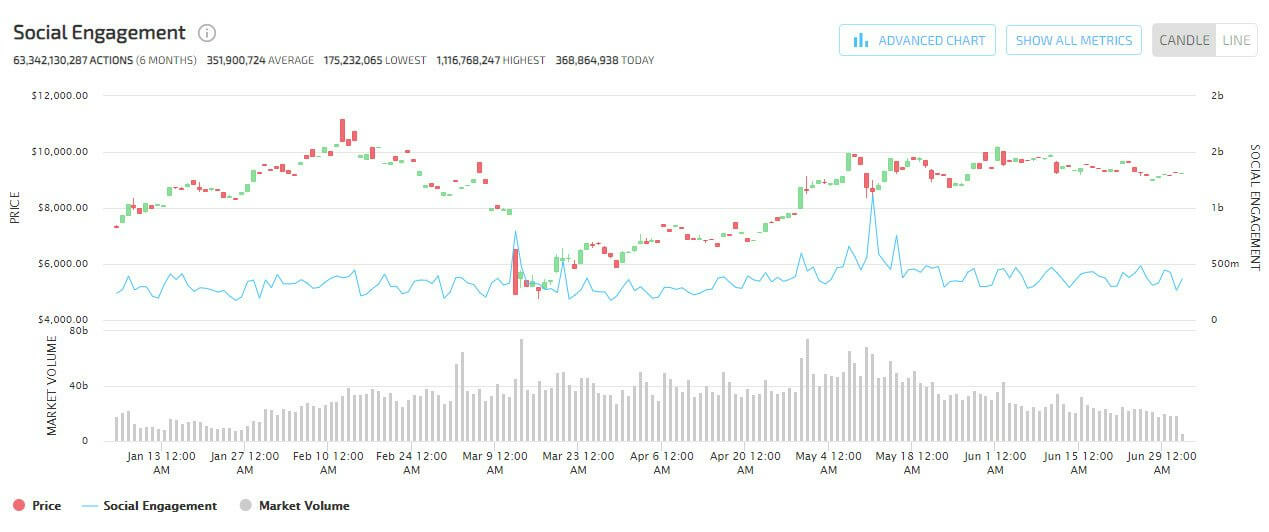Click the $4,000.00 price axis label
The height and width of the screenshot is (532, 1269).
tap(65, 320)
